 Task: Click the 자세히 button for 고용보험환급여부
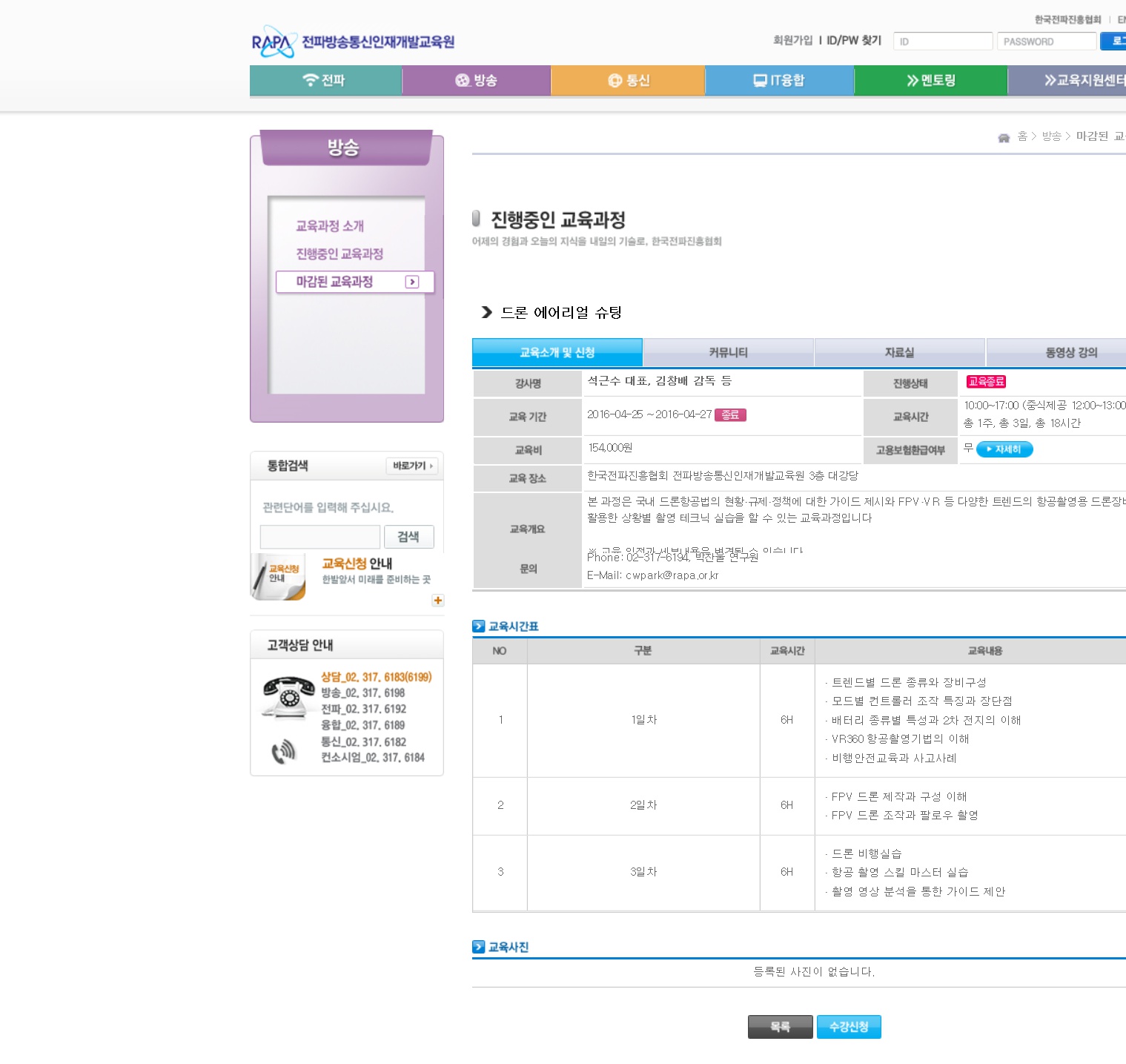click(x=1004, y=449)
